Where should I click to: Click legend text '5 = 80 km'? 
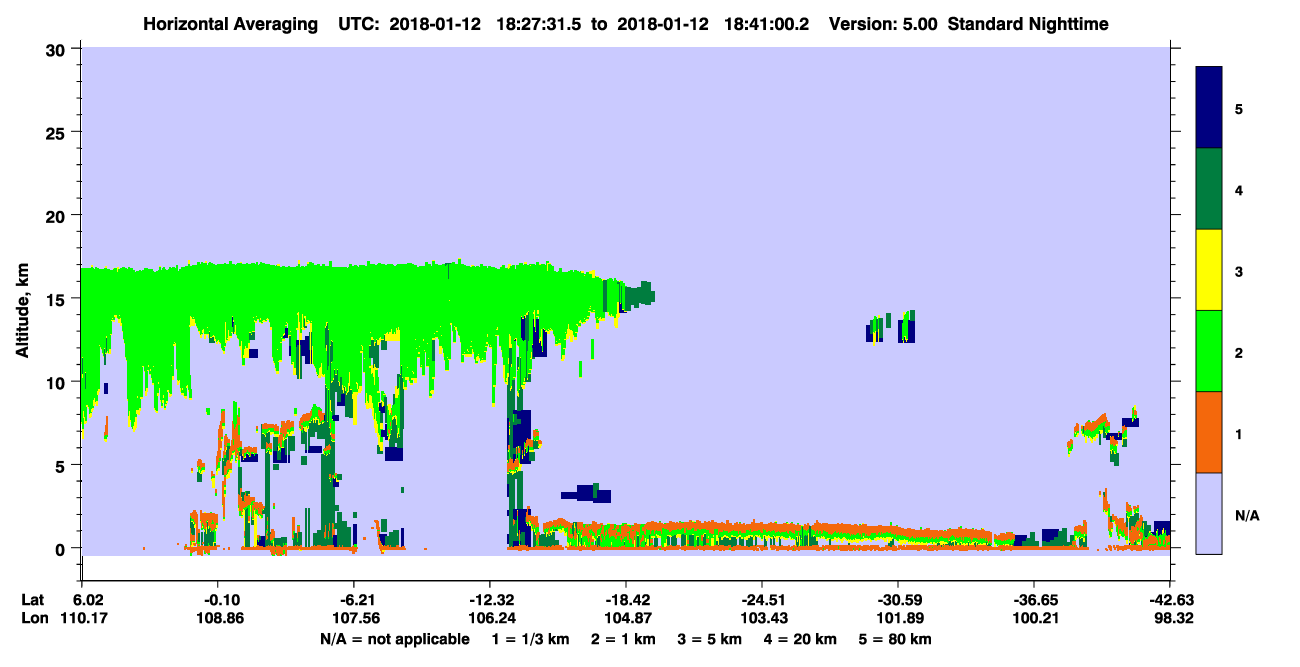point(897,639)
